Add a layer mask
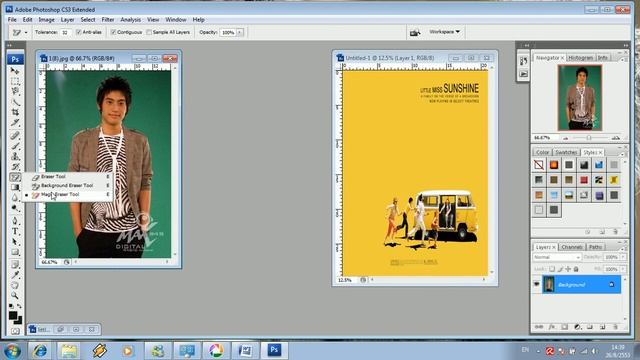640x360 pixels. point(564,327)
